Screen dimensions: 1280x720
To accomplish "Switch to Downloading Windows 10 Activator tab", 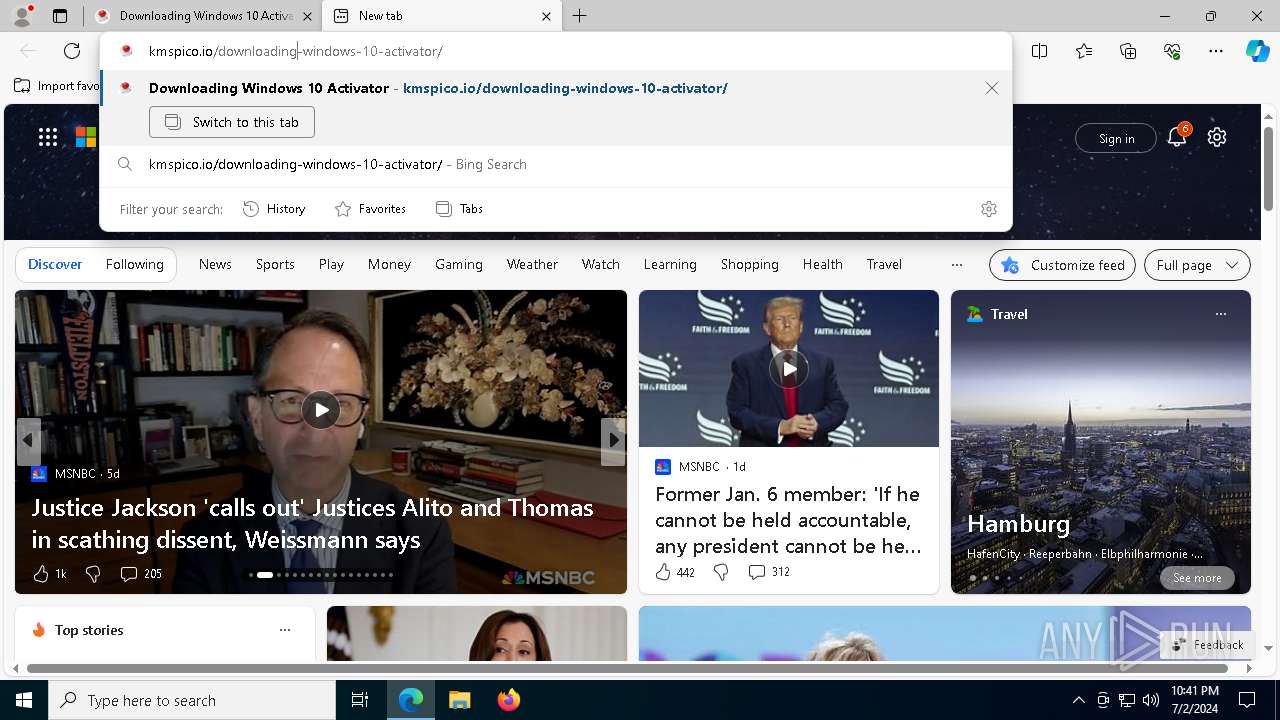I will click(202, 16).
